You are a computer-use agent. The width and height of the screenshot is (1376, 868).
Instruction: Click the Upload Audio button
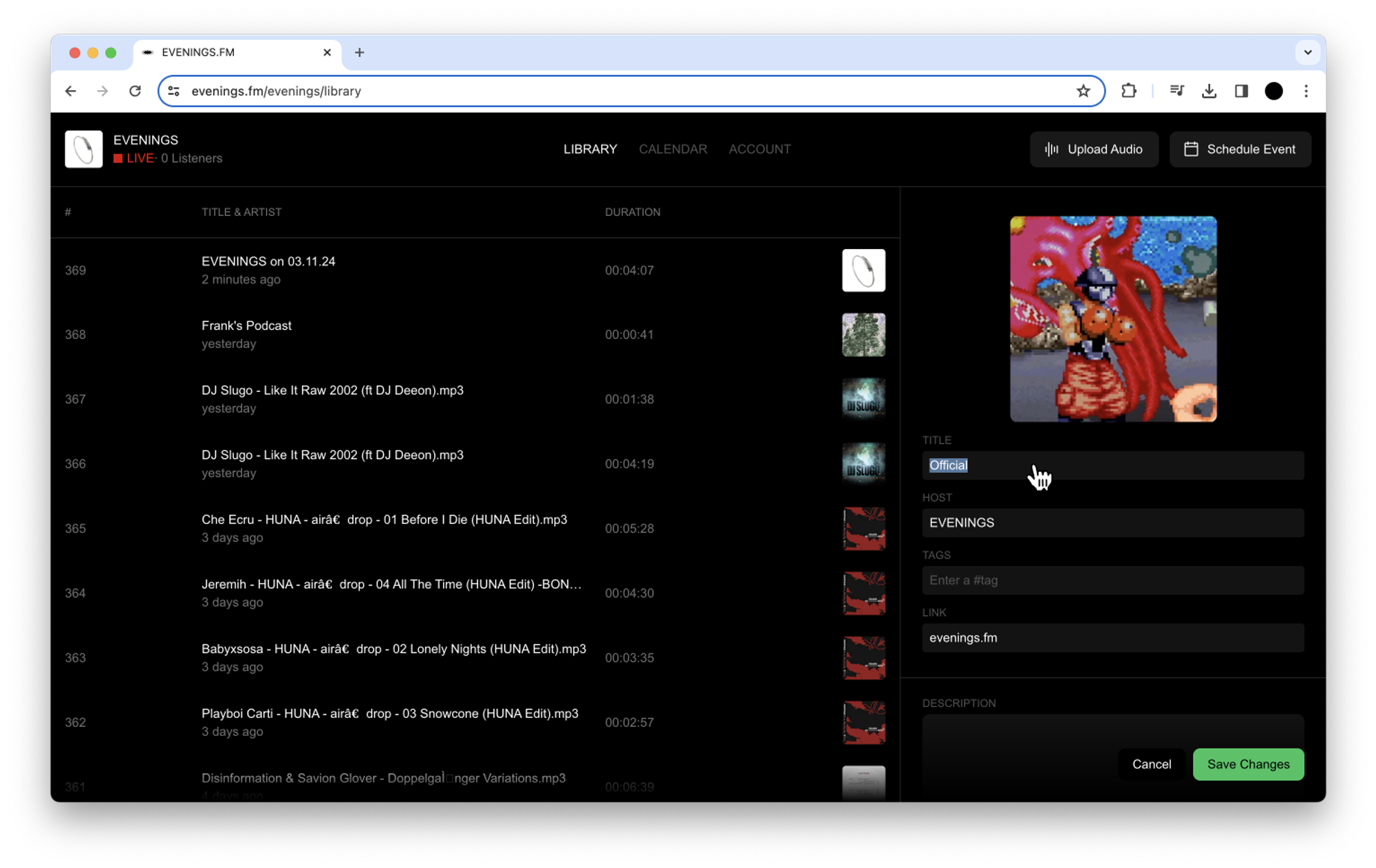(1094, 149)
